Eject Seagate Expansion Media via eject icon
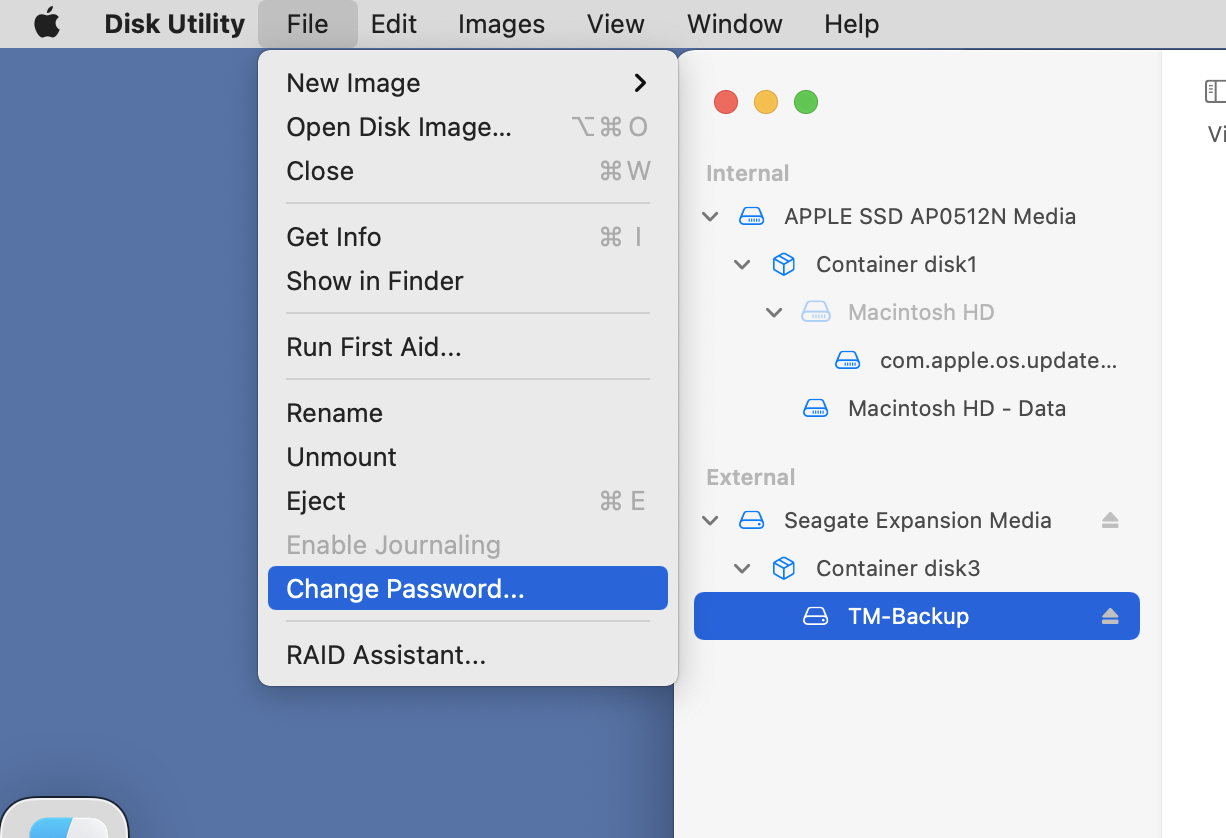This screenshot has width=1226, height=838. pyautogui.click(x=1110, y=520)
